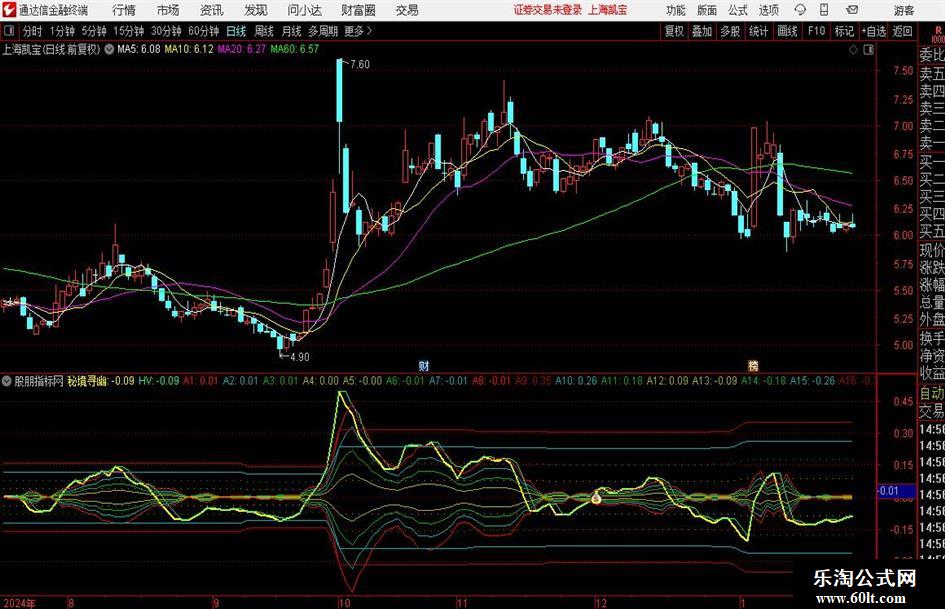The width and height of the screenshot is (945, 609).
Task: Switch to the 1分钟 period
Action: tap(61, 31)
